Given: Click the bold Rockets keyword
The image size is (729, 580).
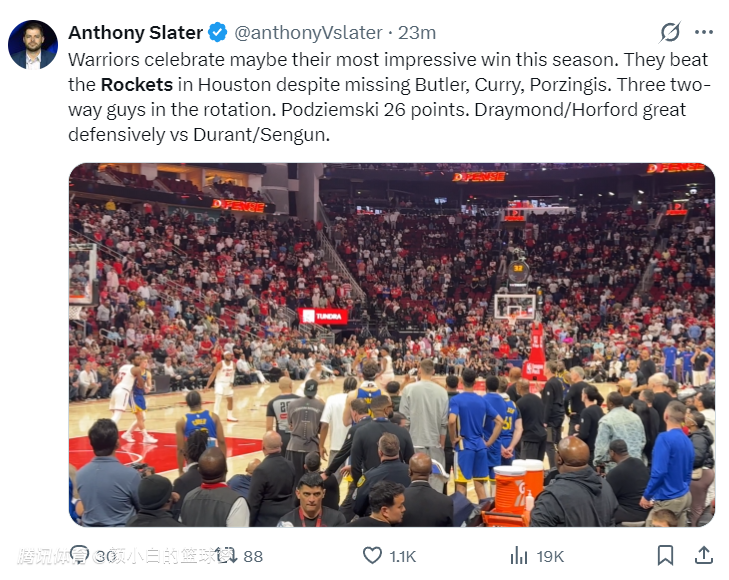Looking at the screenshot, I should (x=137, y=85).
